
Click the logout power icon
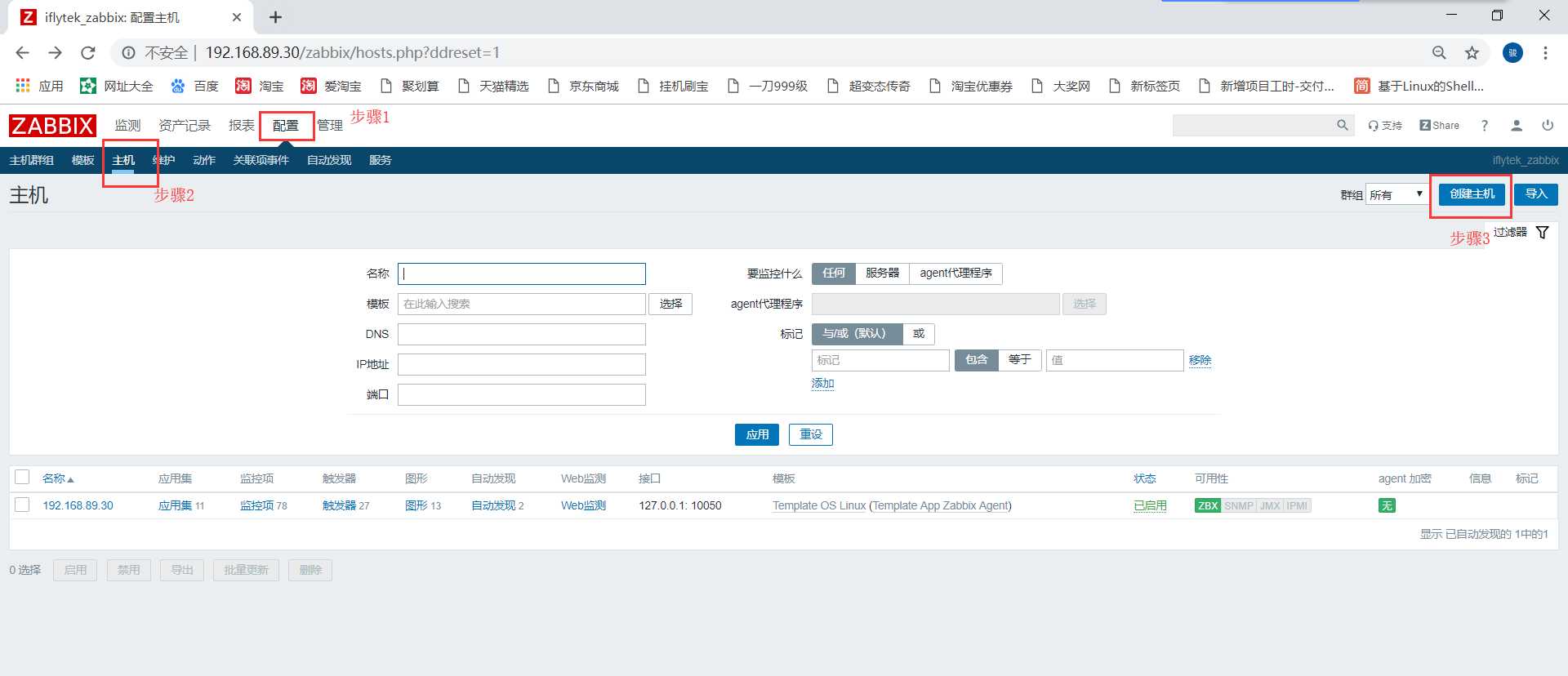click(1548, 126)
